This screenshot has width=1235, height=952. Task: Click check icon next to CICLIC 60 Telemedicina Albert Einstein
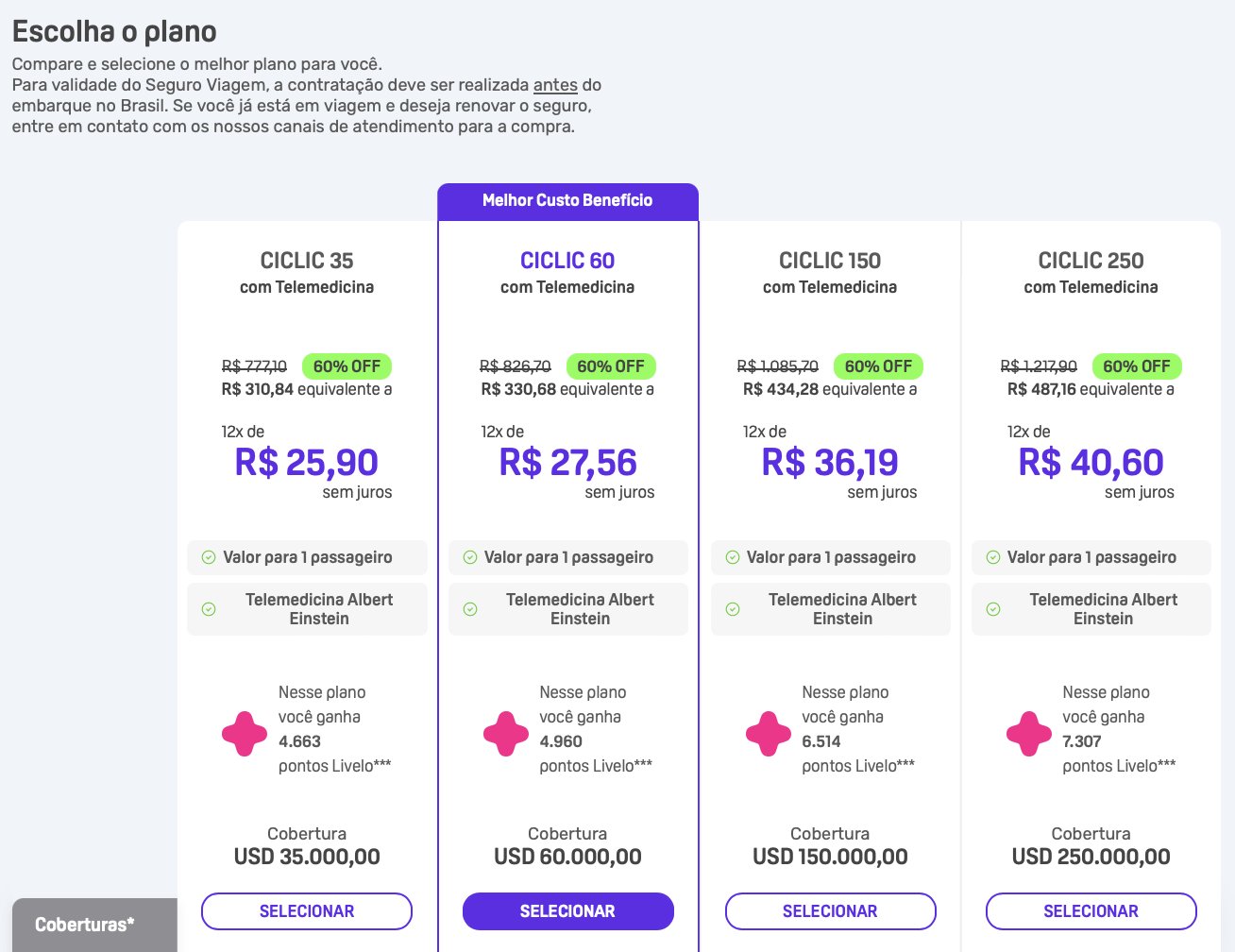[470, 609]
